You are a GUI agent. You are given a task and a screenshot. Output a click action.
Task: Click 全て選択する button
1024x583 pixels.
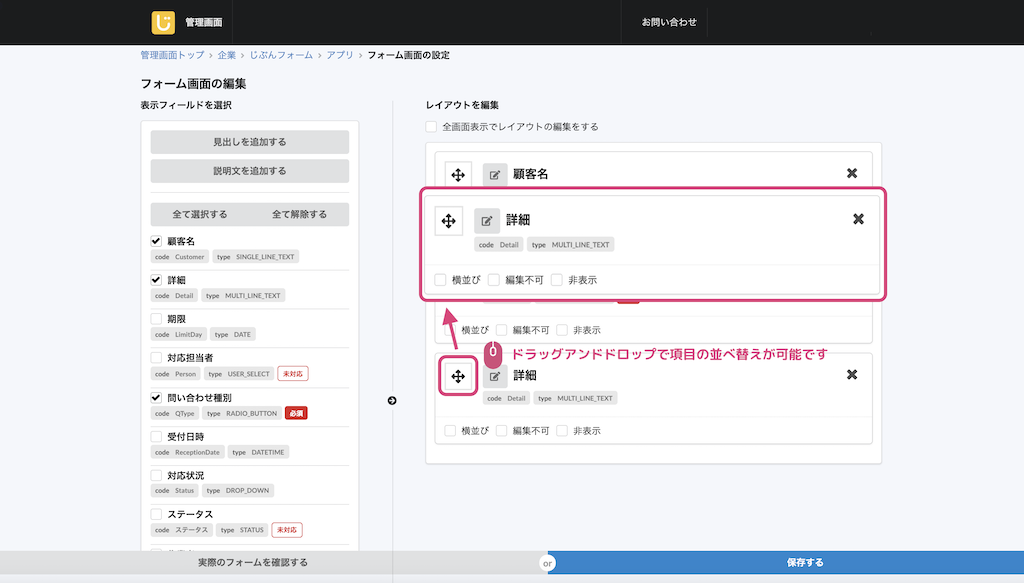200,214
